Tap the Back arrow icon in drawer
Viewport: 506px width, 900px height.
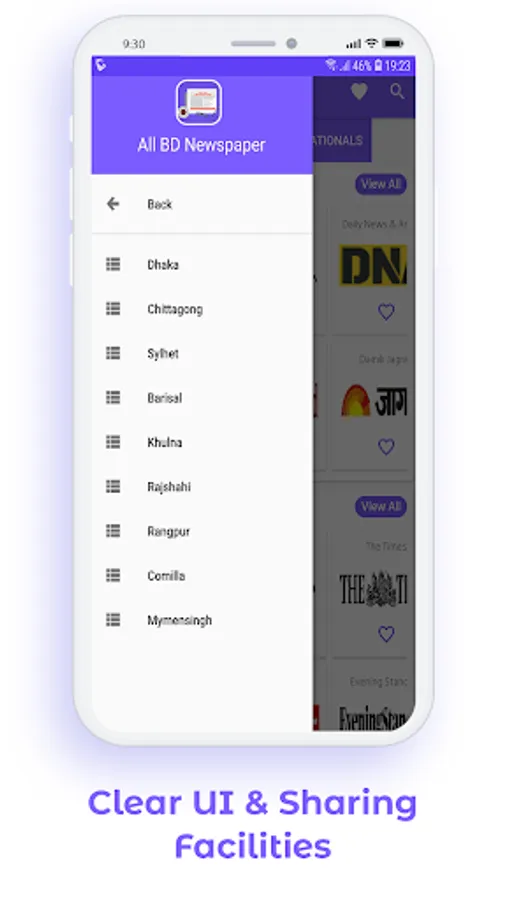pos(113,204)
